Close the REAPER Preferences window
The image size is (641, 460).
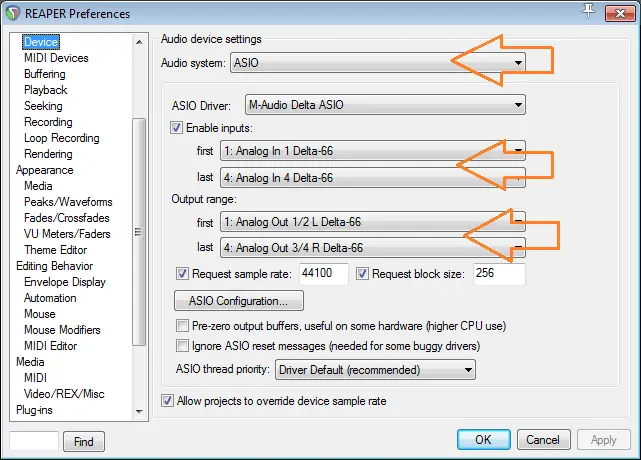(620, 13)
